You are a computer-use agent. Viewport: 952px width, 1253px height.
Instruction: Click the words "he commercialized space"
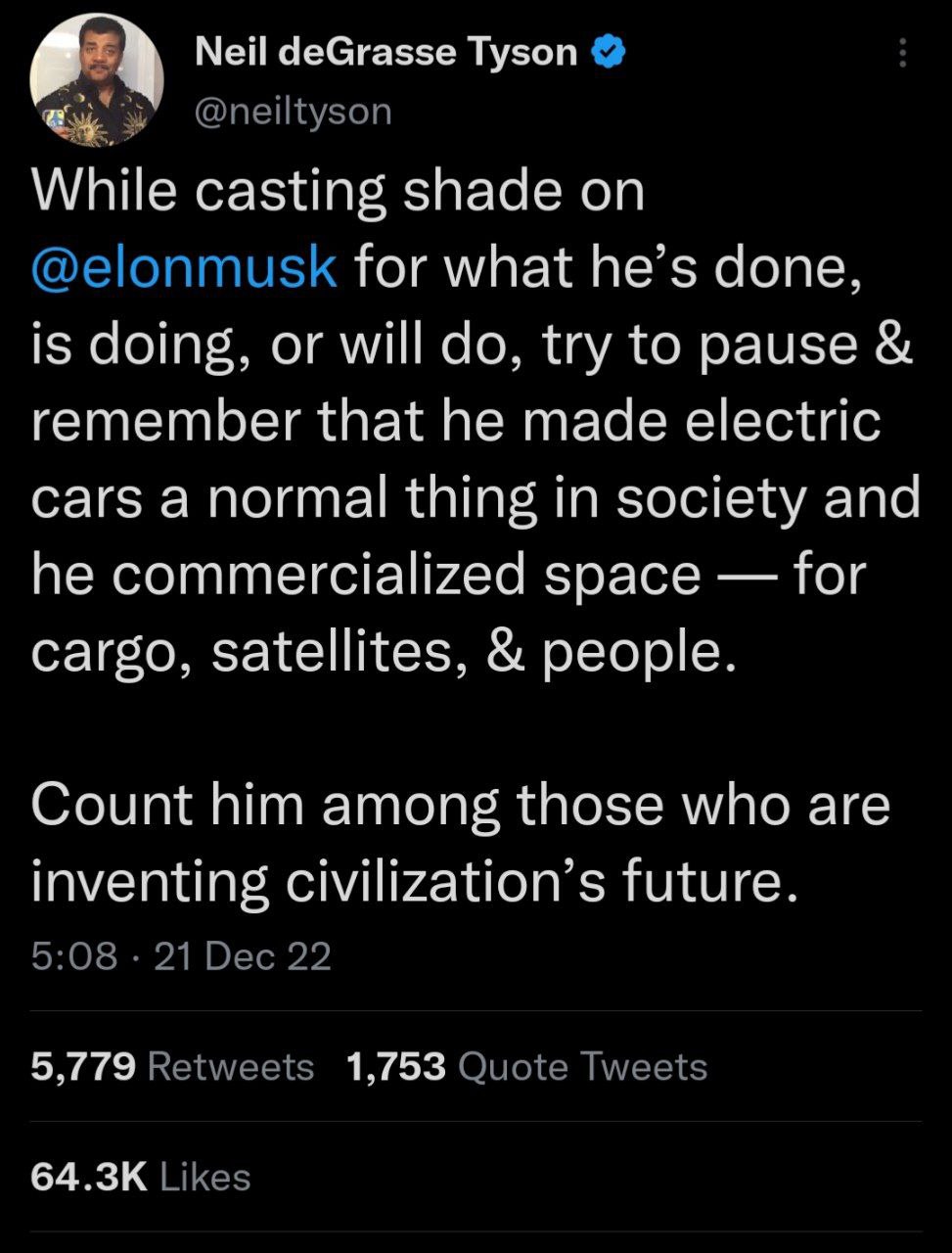point(365,575)
